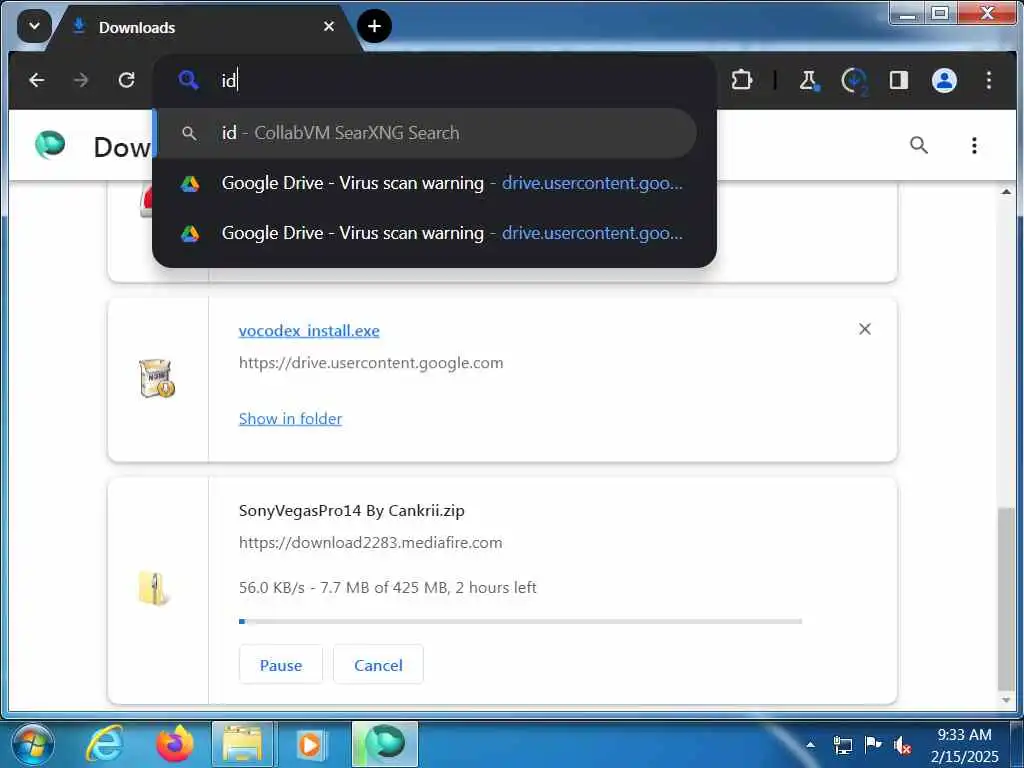Viewport: 1024px width, 768px height.
Task: Open the taskbar clock and date
Action: click(x=965, y=745)
